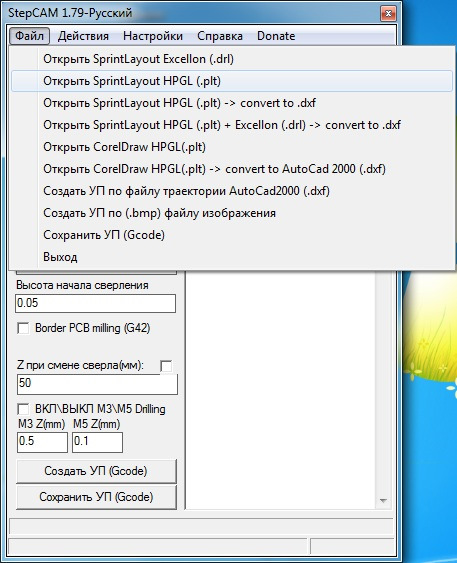The height and width of the screenshot is (563, 457).
Task: Open the Действия menu
Action: pos(83,36)
